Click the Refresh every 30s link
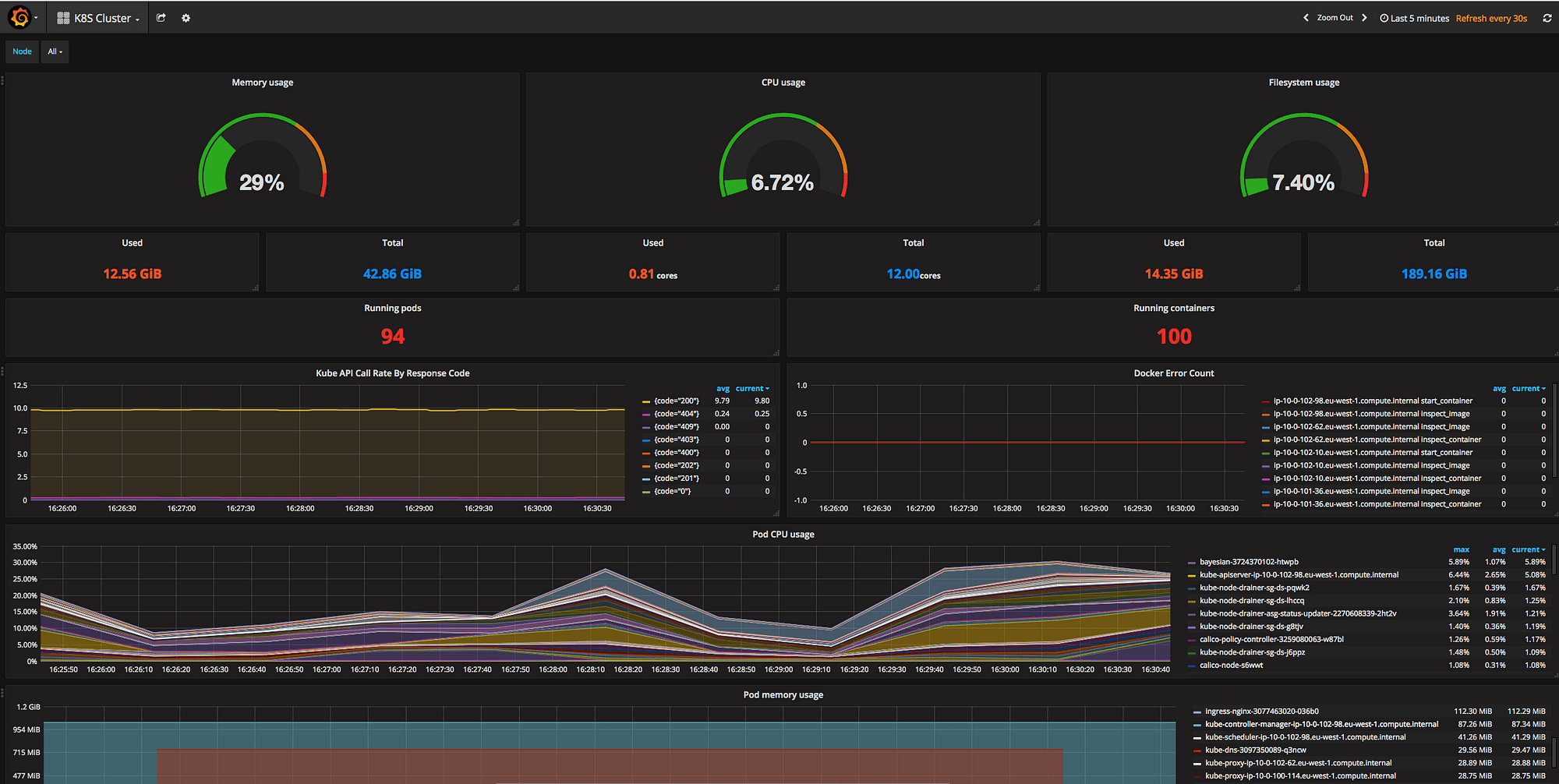Image resolution: width=1559 pixels, height=784 pixels. pos(1490,18)
